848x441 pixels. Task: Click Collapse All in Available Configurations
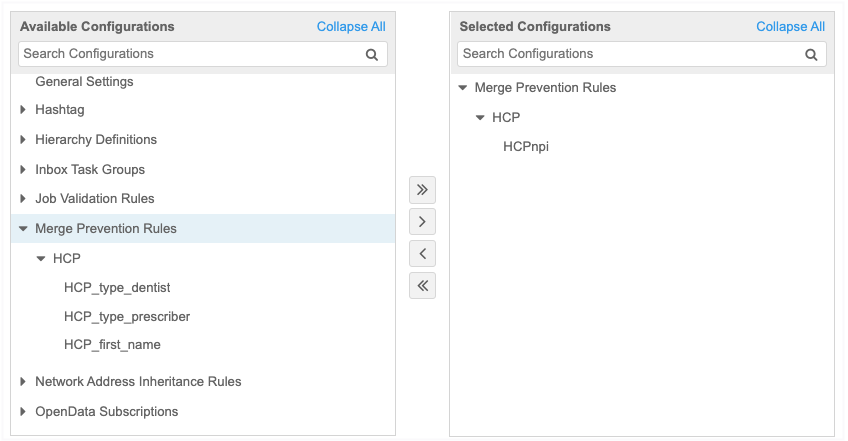(351, 27)
